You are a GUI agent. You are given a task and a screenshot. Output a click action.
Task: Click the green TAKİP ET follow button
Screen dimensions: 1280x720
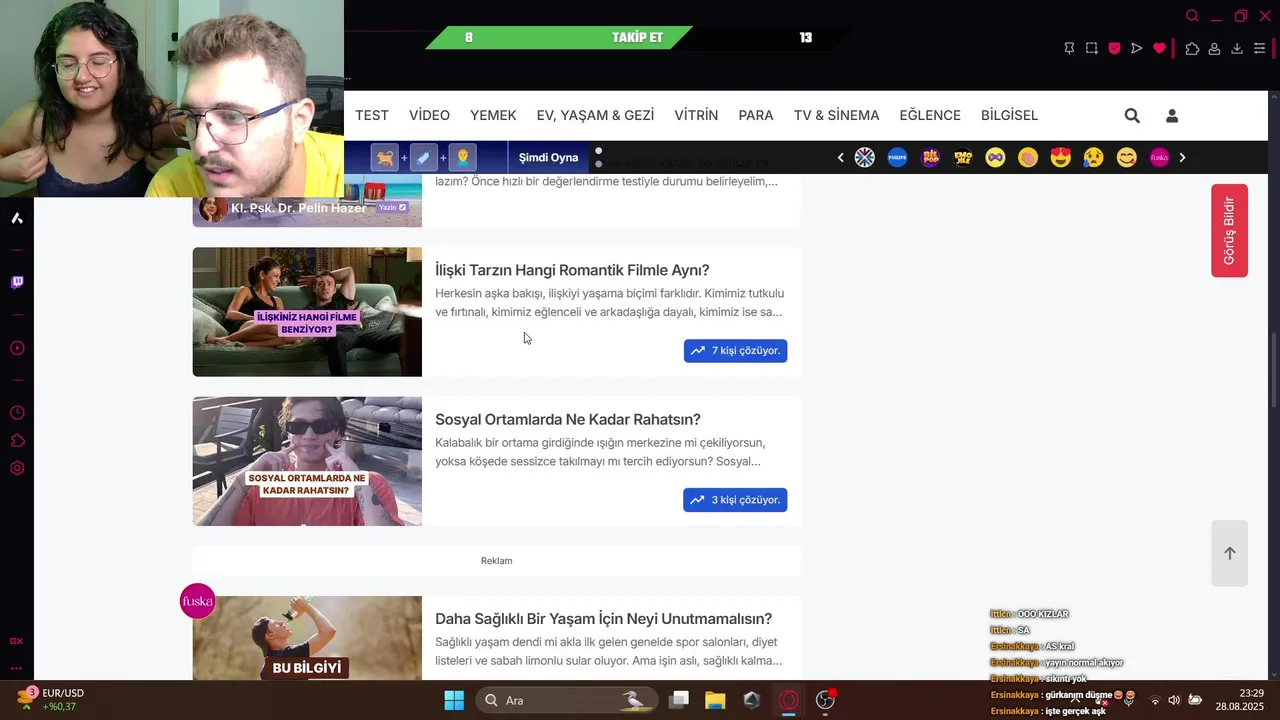point(637,38)
